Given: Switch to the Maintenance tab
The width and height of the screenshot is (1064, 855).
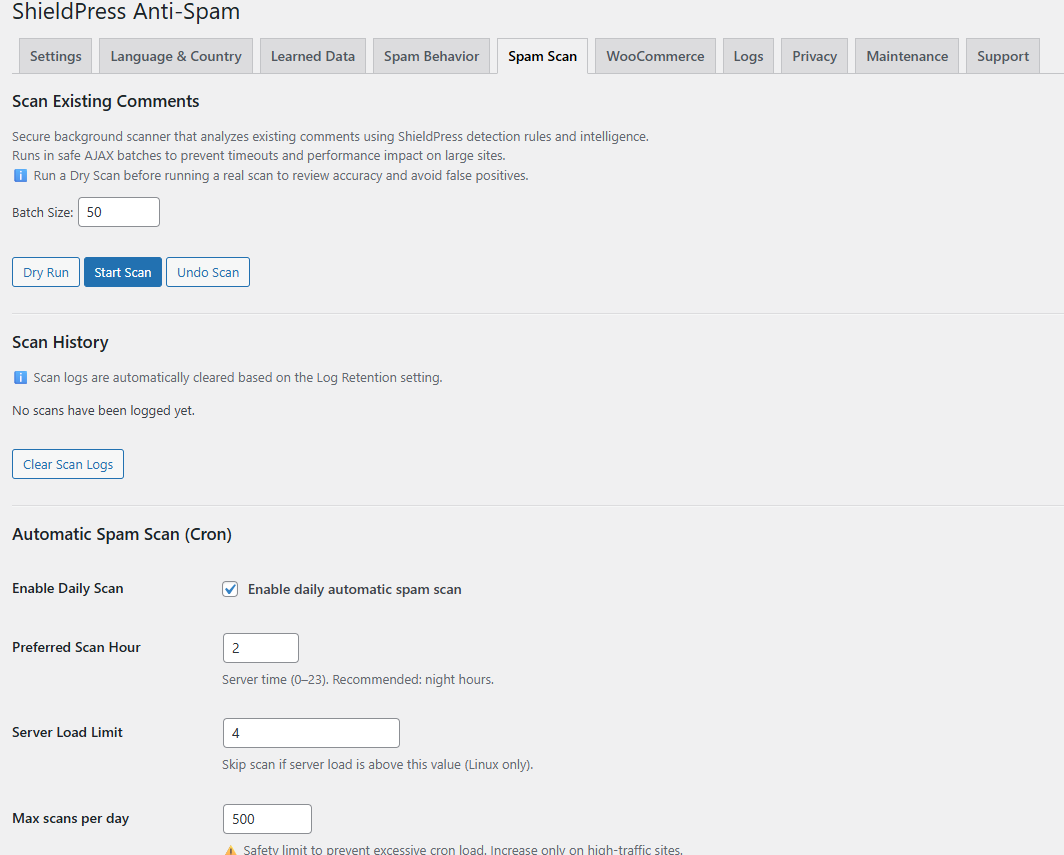Looking at the screenshot, I should (907, 56).
